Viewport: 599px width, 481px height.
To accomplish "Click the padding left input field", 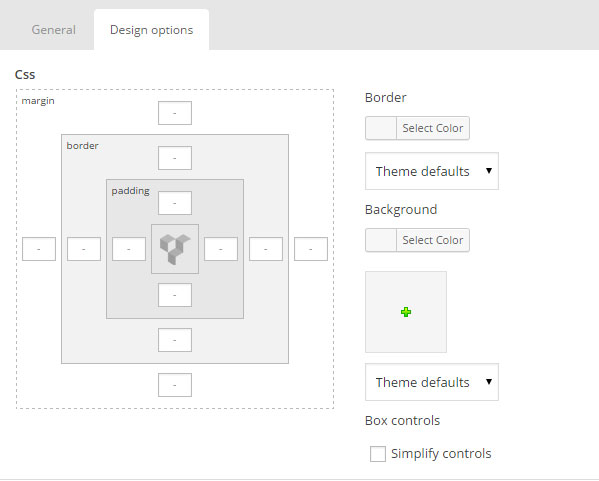I will pos(129,249).
